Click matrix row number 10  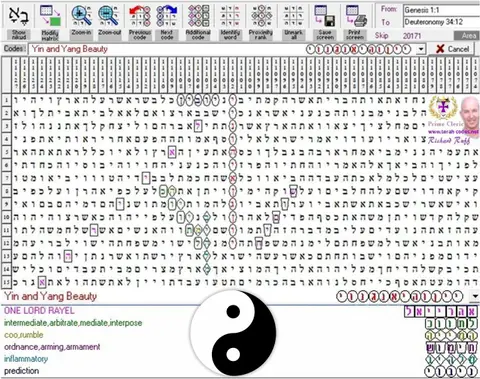(x=7, y=217)
